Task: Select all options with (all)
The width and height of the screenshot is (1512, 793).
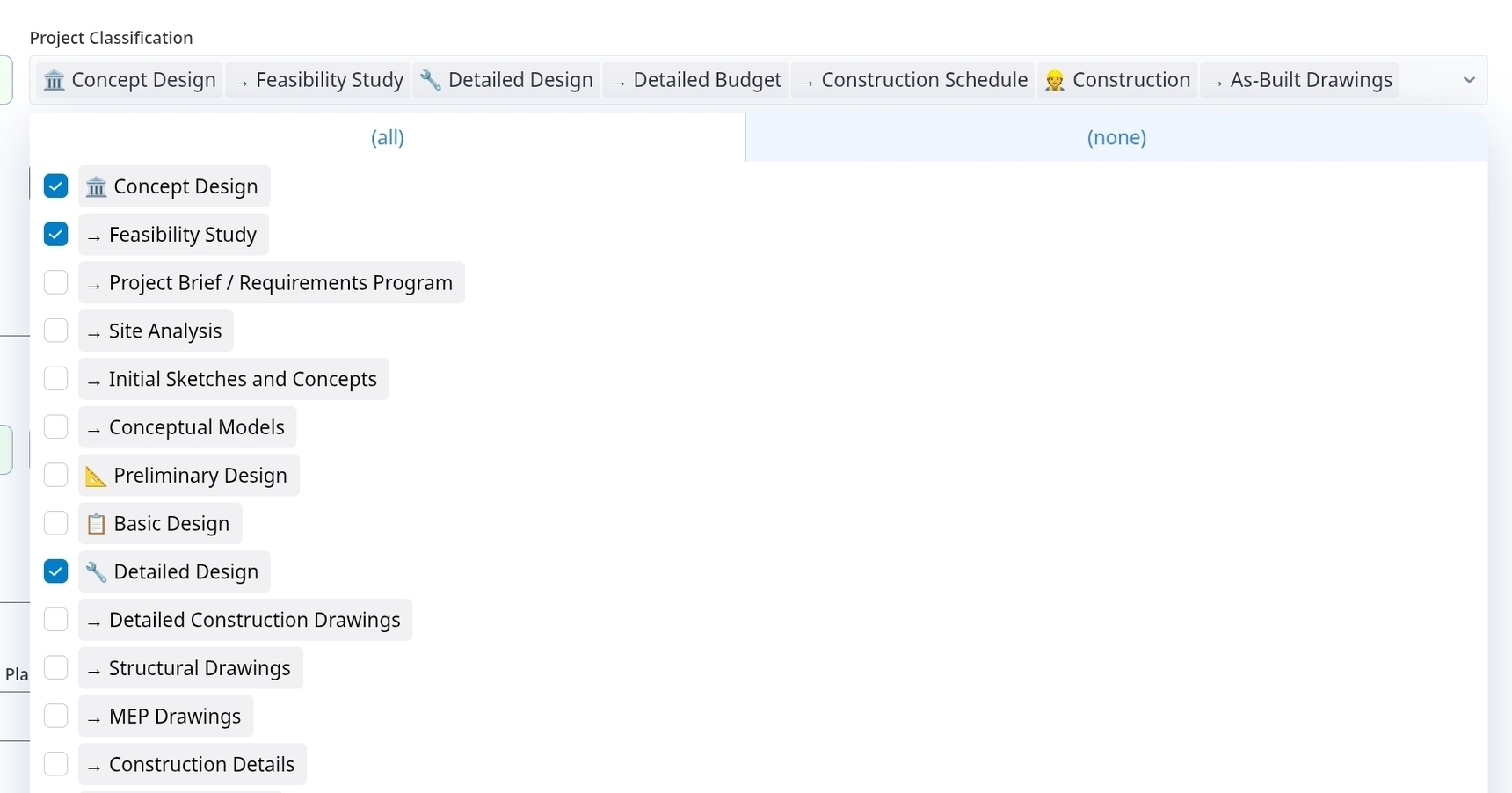Action: click(388, 137)
